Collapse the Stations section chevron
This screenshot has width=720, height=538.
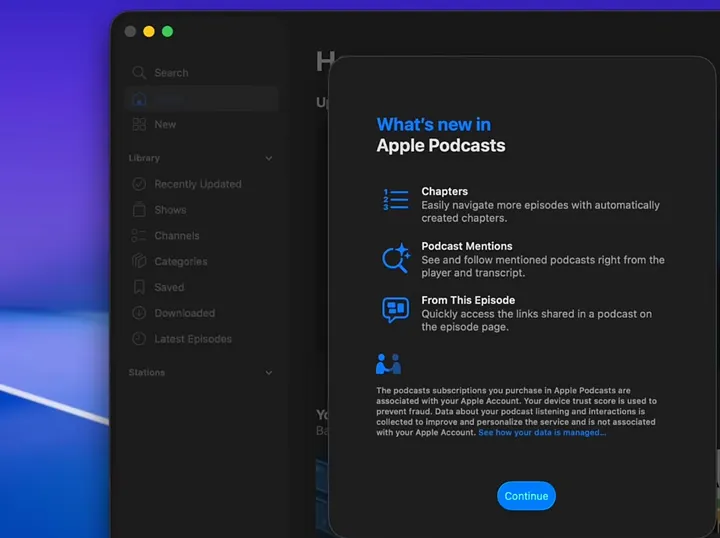pos(269,372)
